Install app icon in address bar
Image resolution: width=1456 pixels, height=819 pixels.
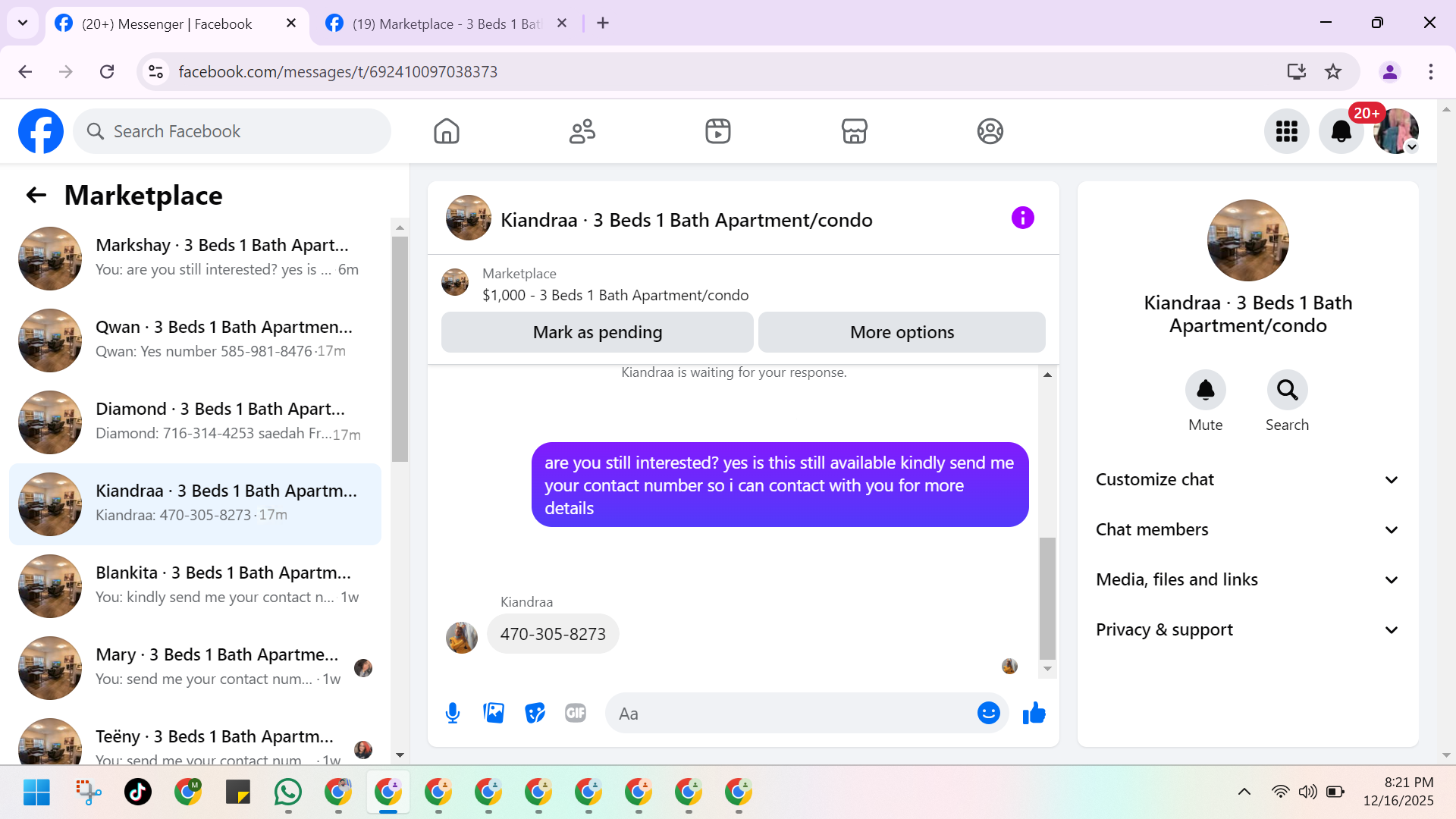point(1297,71)
